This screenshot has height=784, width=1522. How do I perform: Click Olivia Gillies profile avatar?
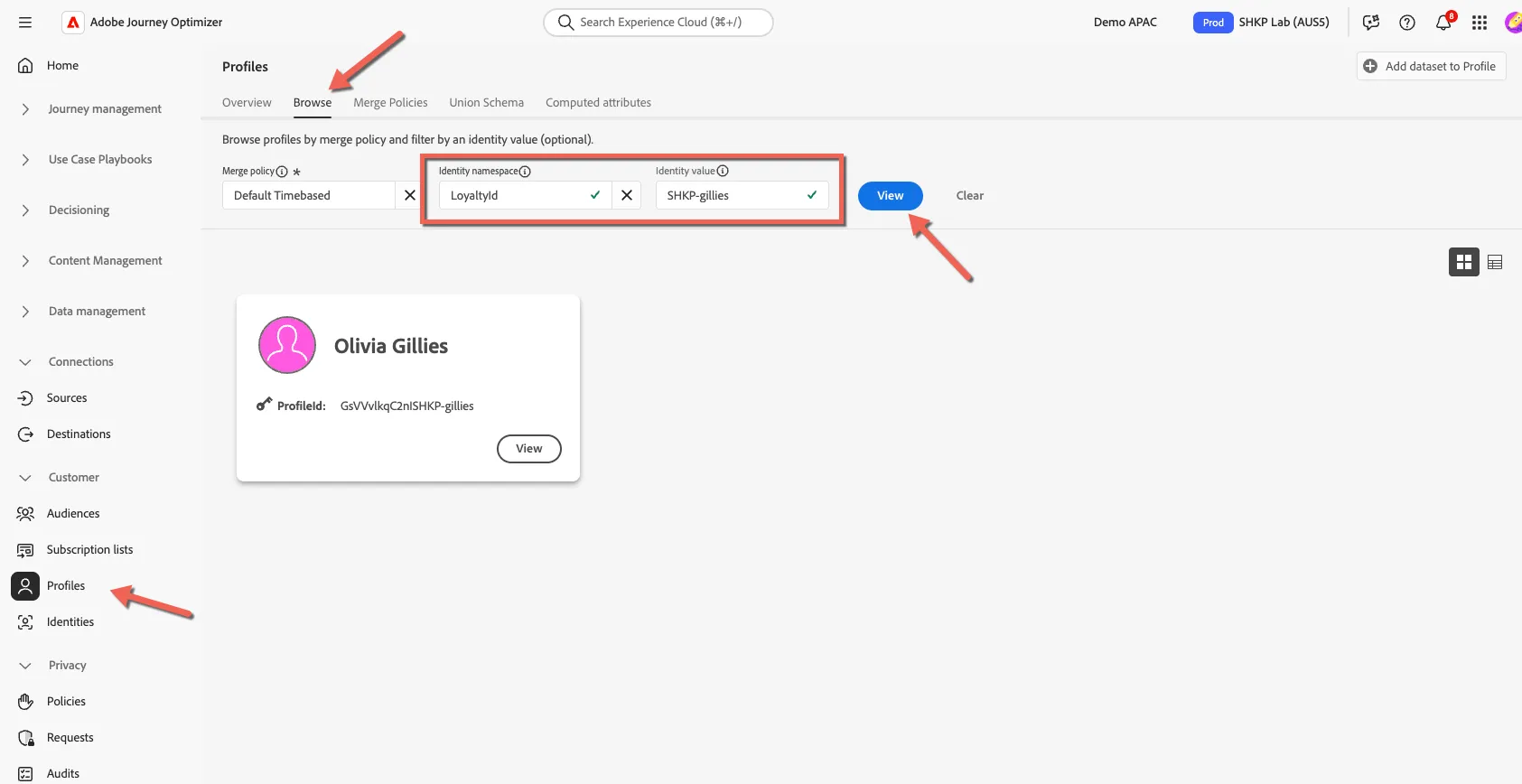[287, 345]
